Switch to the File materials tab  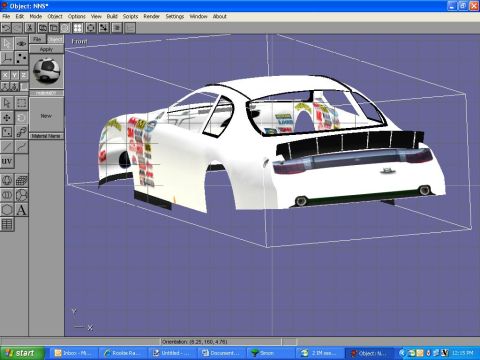point(37,39)
